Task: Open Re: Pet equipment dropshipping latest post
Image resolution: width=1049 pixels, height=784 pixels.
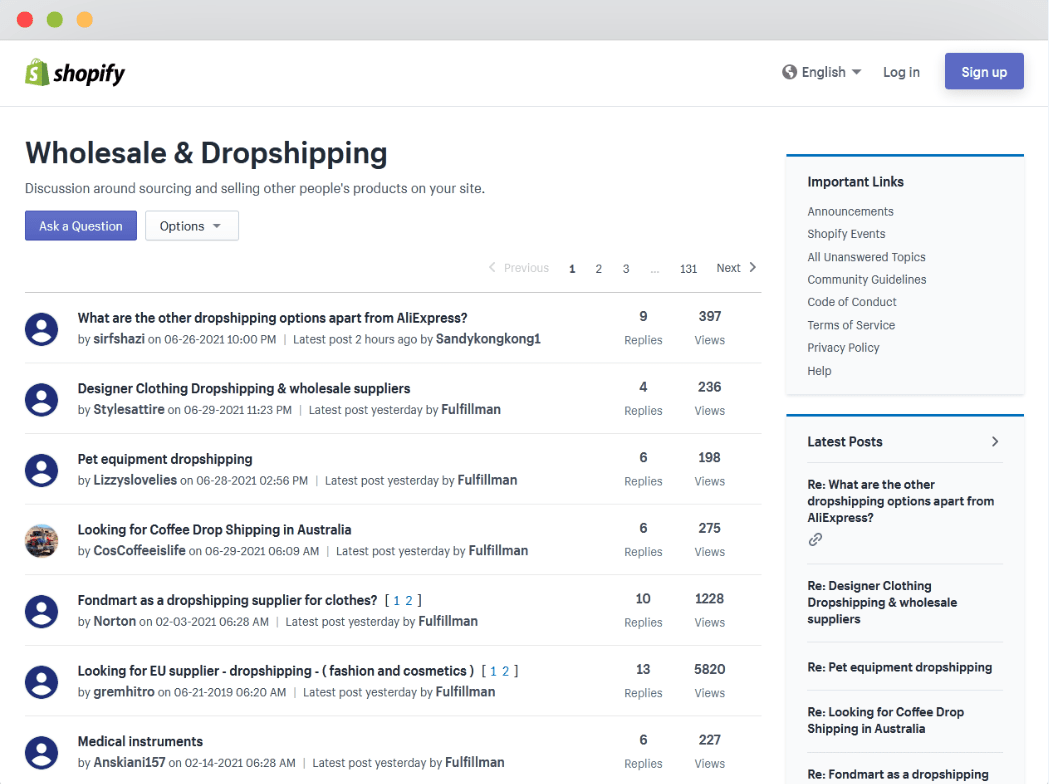Action: [899, 667]
